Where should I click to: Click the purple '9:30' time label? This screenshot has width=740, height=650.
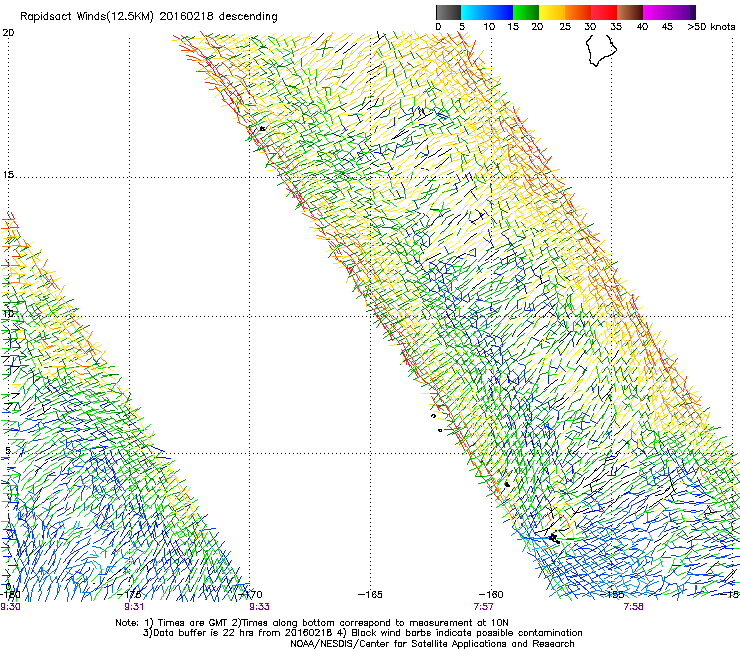coord(10,607)
